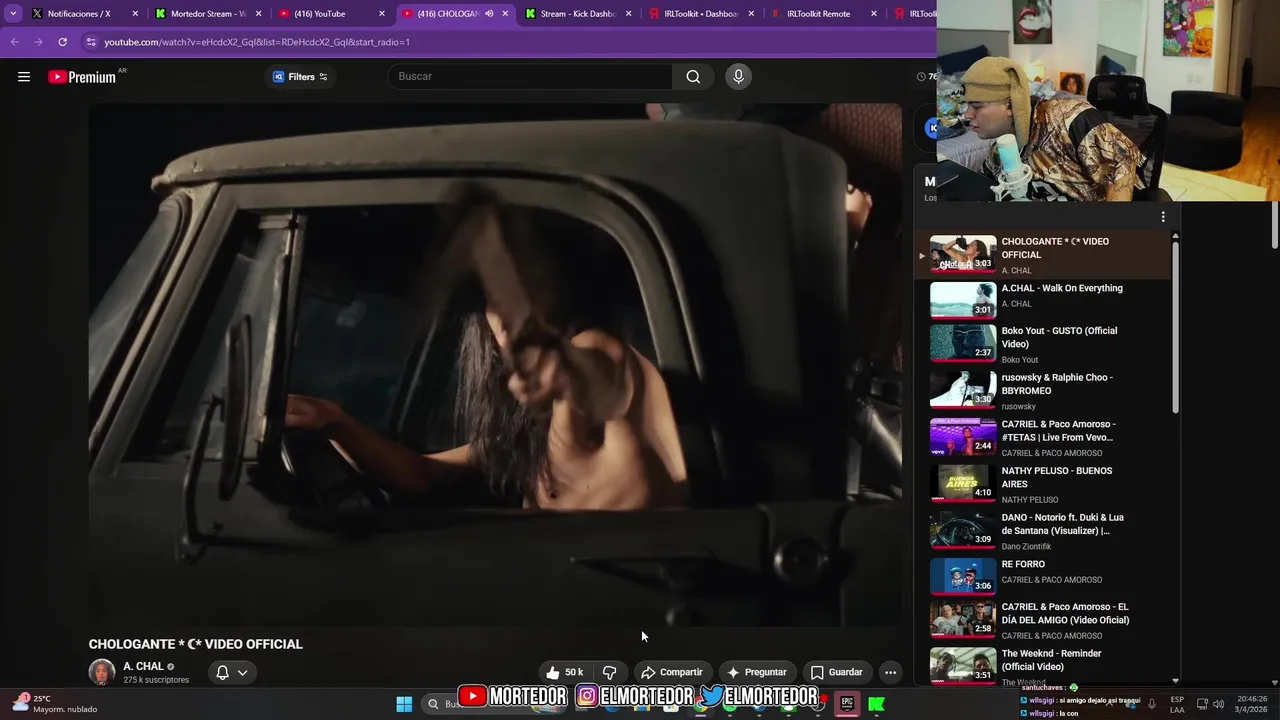
Task: Mute the CHOLOGANTE tab audio icon
Action: click(x=489, y=14)
